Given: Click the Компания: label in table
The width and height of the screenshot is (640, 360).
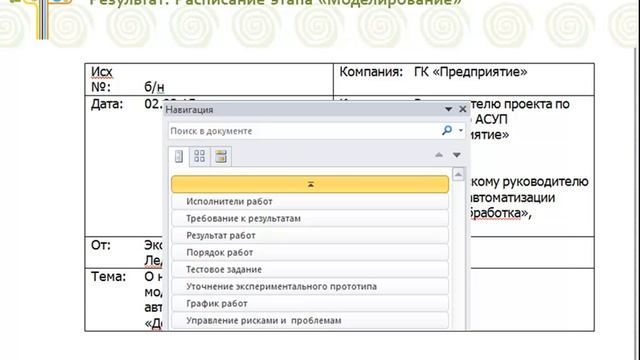Looking at the screenshot, I should [x=371, y=72].
